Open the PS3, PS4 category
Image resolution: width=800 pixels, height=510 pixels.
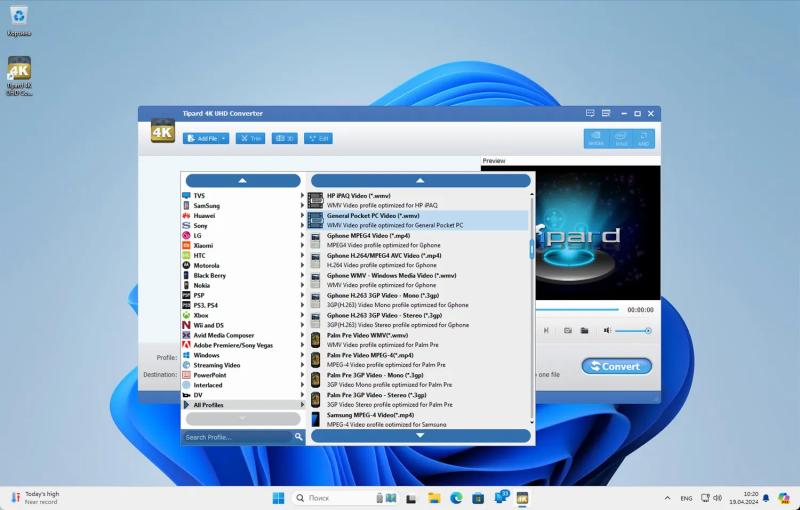click(x=243, y=305)
